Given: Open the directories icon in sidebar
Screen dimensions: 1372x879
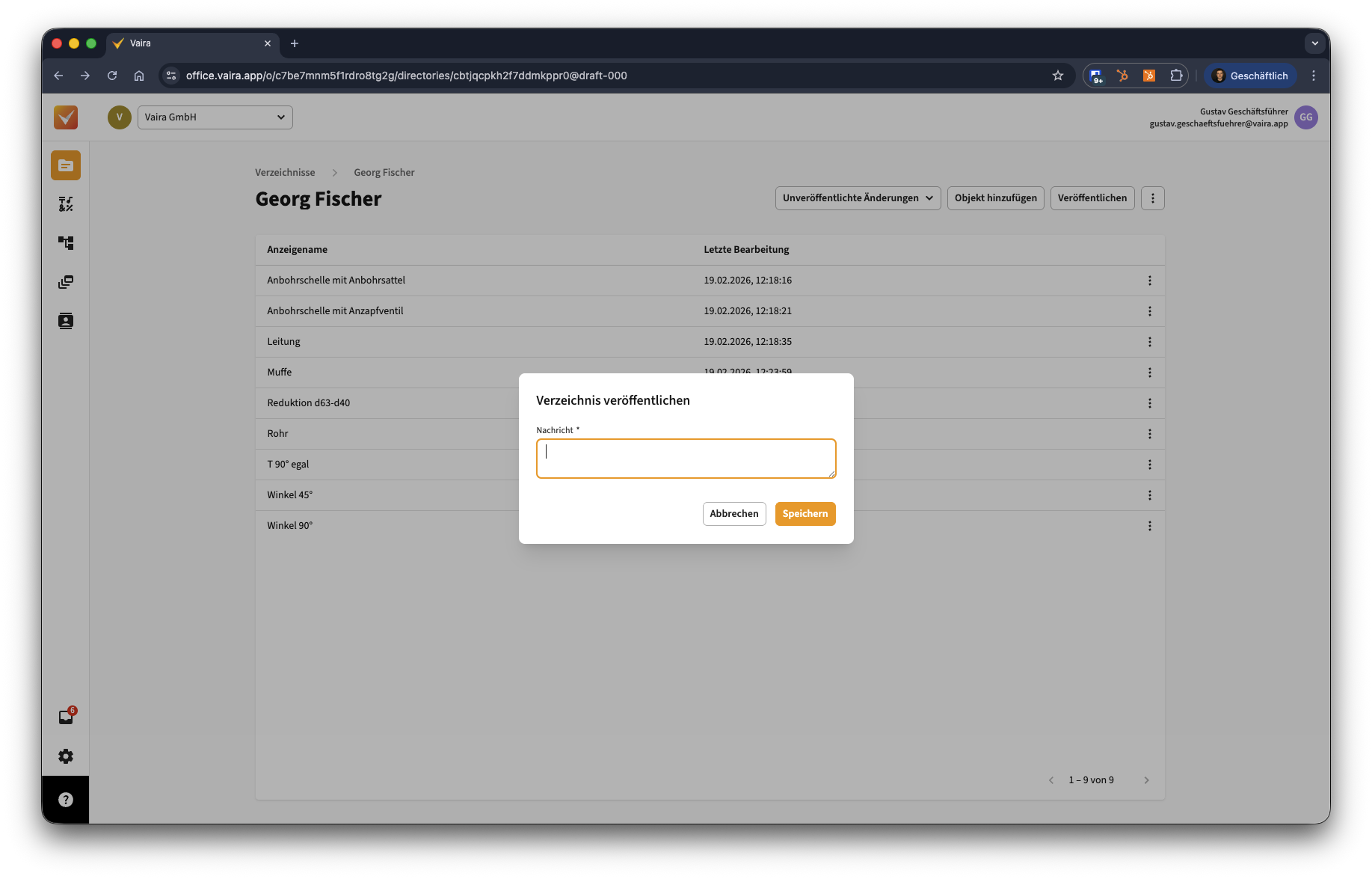Looking at the screenshot, I should click(x=66, y=165).
